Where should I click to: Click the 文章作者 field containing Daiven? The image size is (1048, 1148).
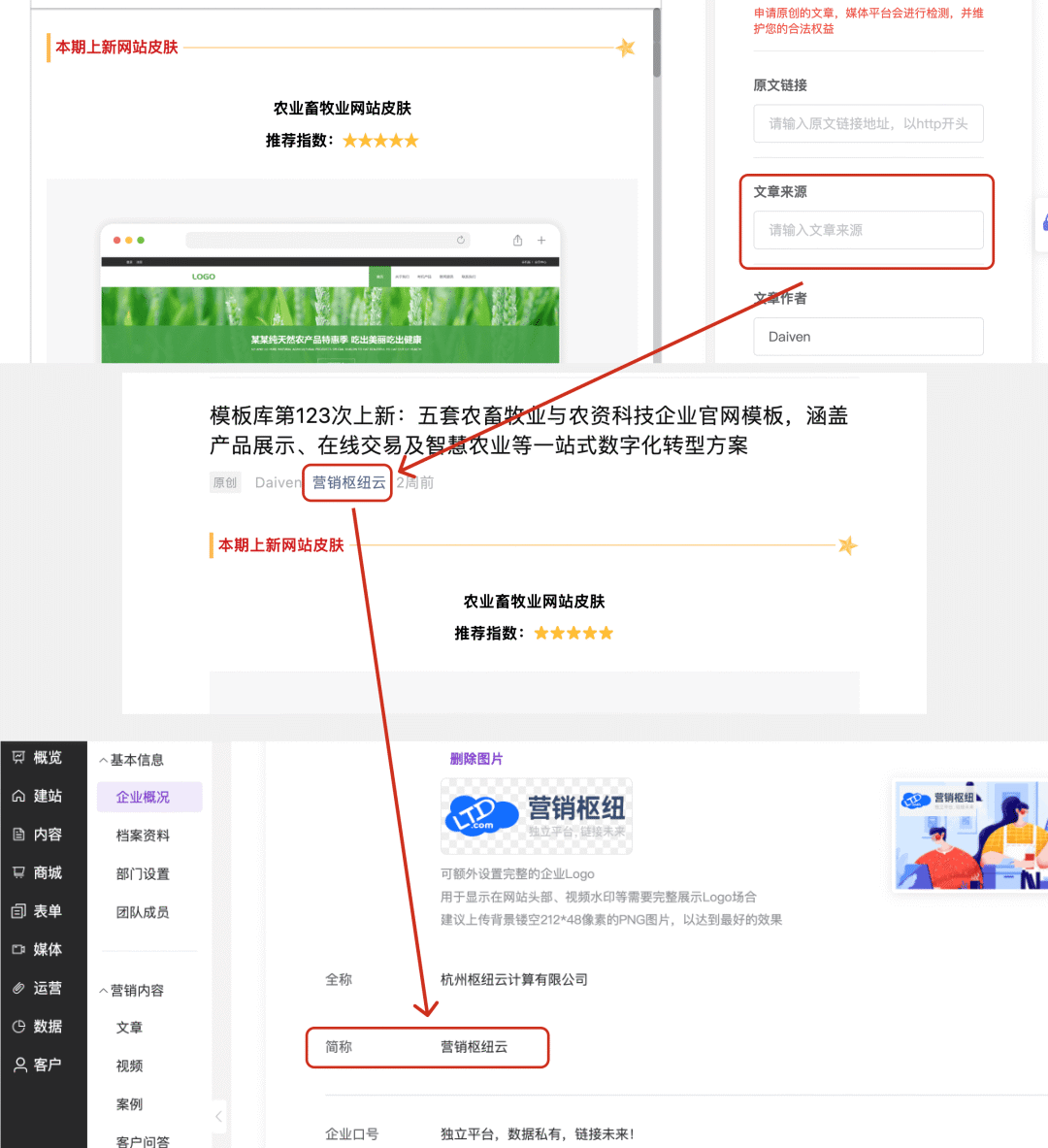pyautogui.click(x=868, y=337)
